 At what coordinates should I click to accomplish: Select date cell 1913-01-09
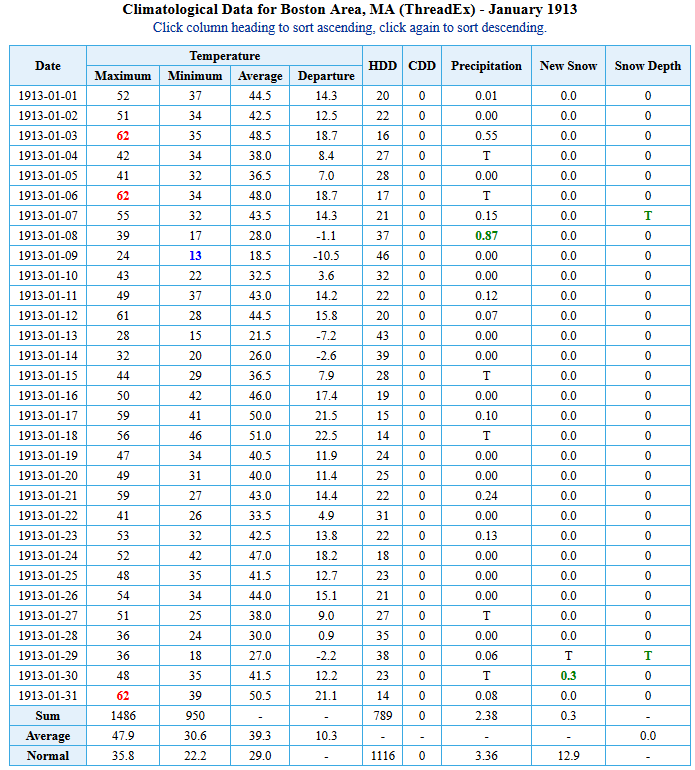[x=48, y=256]
